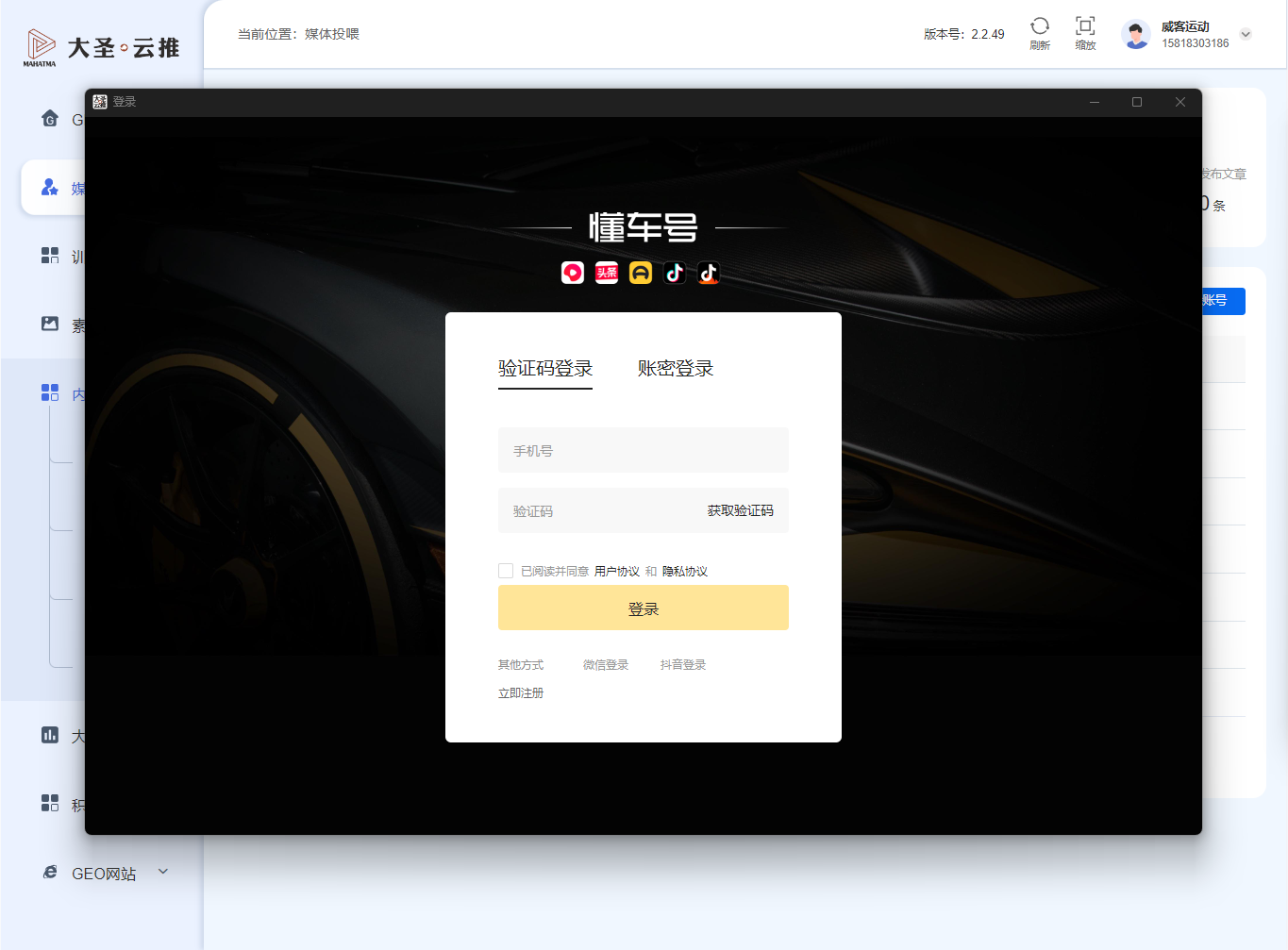
Task: Switch to 验证码登录 tab
Action: (545, 368)
